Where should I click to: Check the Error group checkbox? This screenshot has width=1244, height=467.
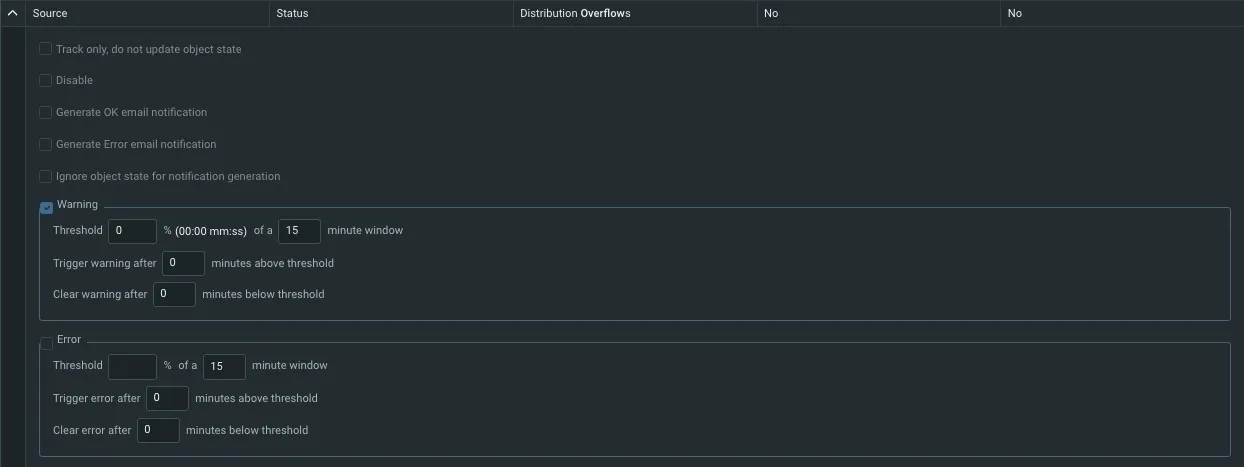coord(46,343)
